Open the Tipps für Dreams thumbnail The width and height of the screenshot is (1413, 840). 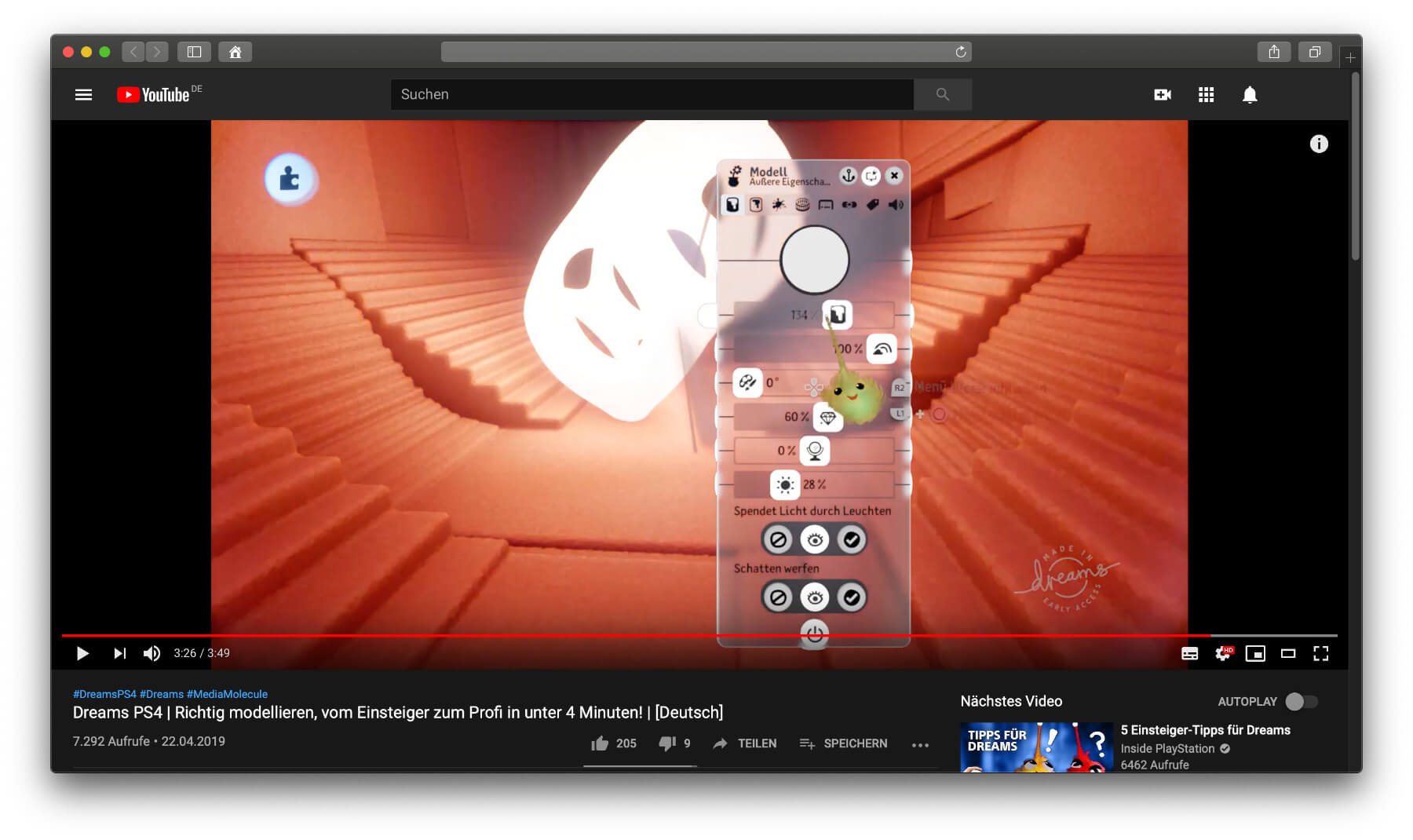click(1036, 747)
